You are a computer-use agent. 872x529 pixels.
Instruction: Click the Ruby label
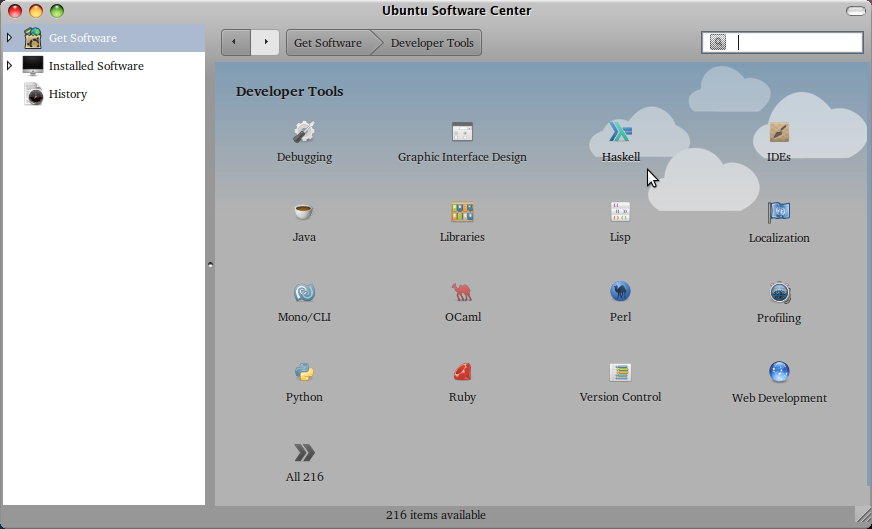pos(462,397)
